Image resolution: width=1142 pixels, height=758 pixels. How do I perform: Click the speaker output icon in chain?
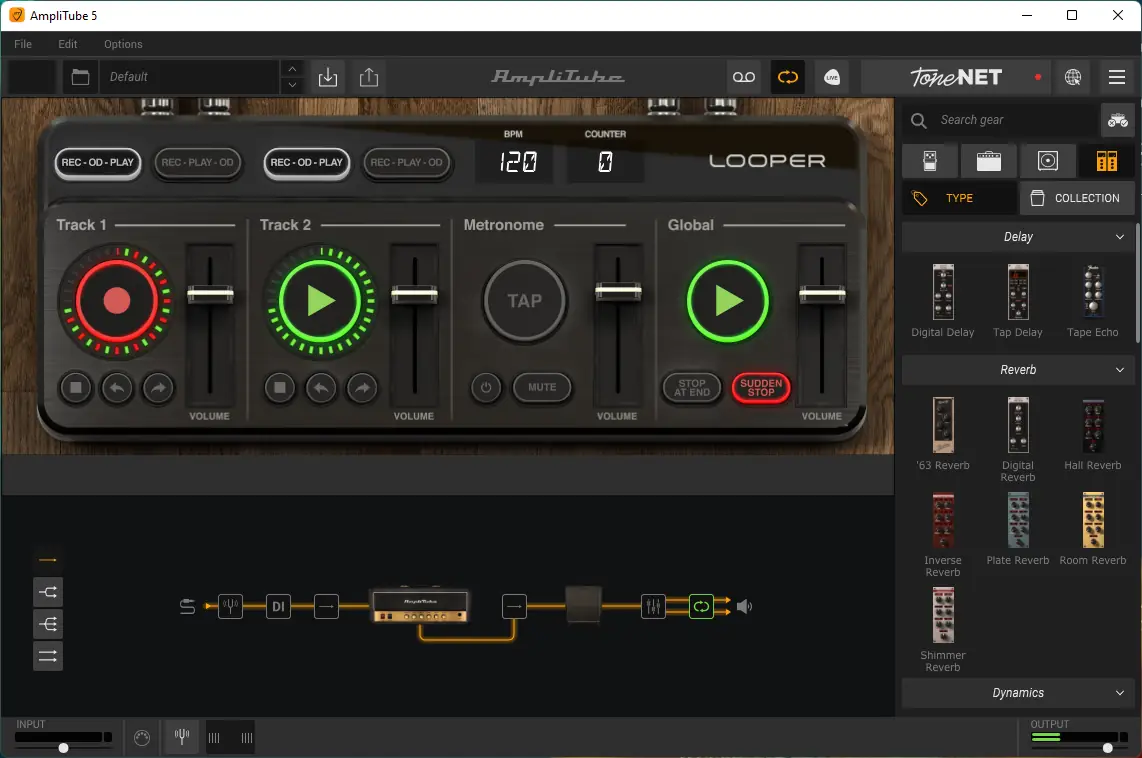pyautogui.click(x=744, y=606)
